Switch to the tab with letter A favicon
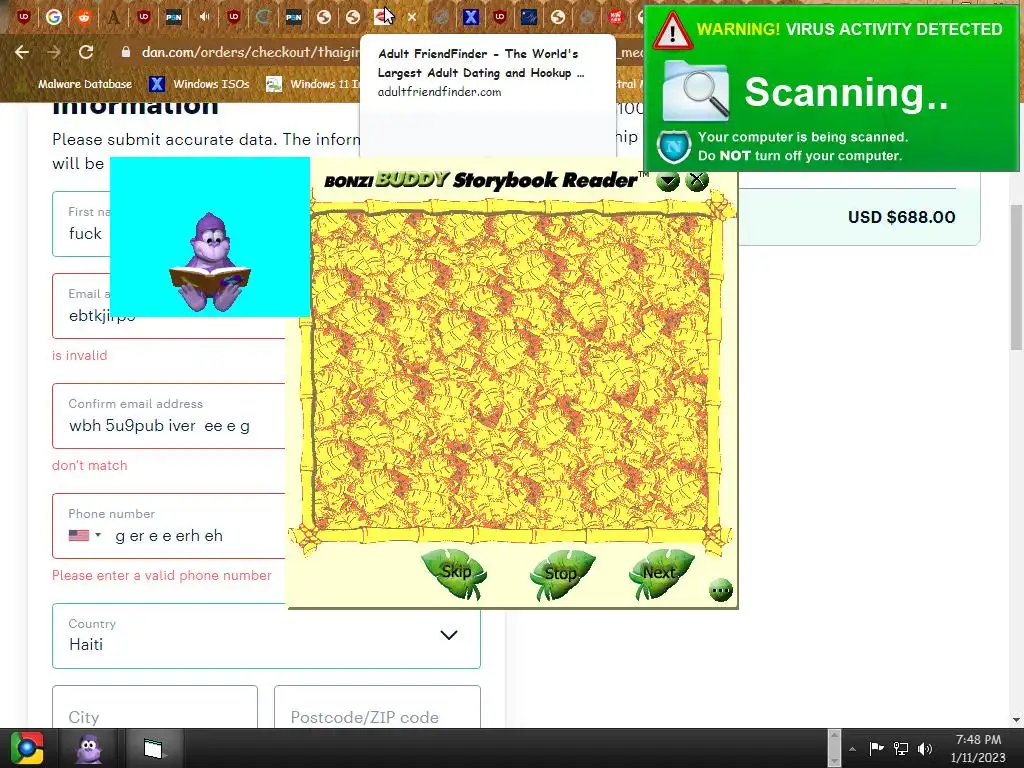 click(x=114, y=17)
